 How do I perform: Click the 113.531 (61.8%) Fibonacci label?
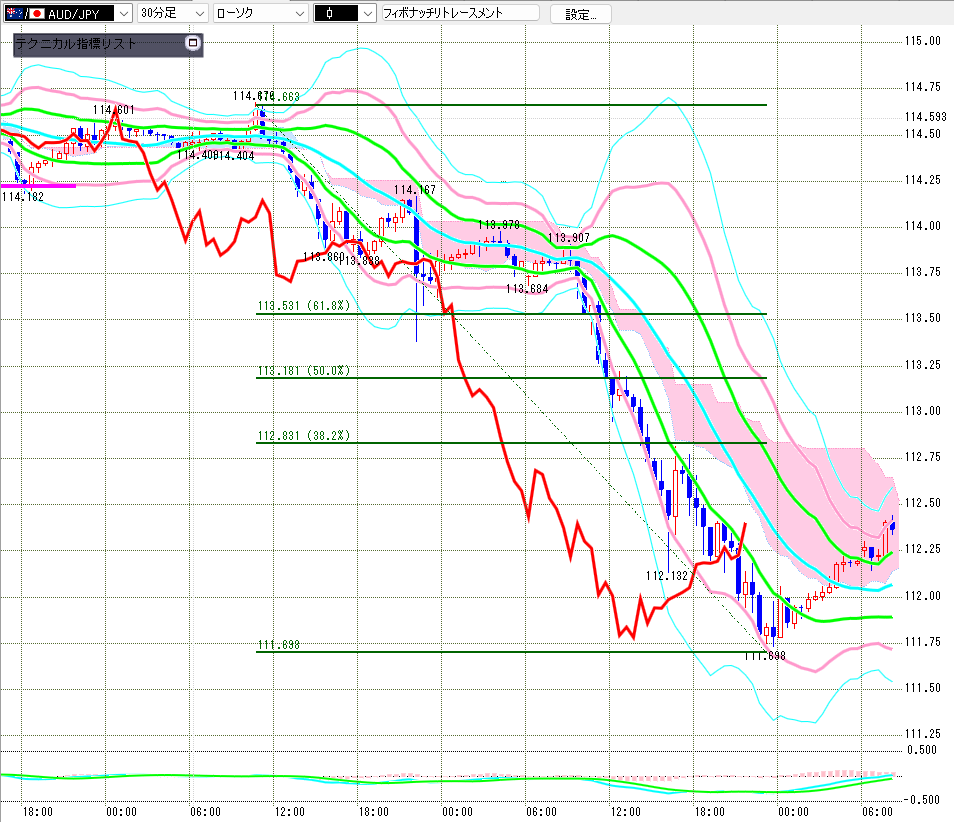tap(304, 305)
